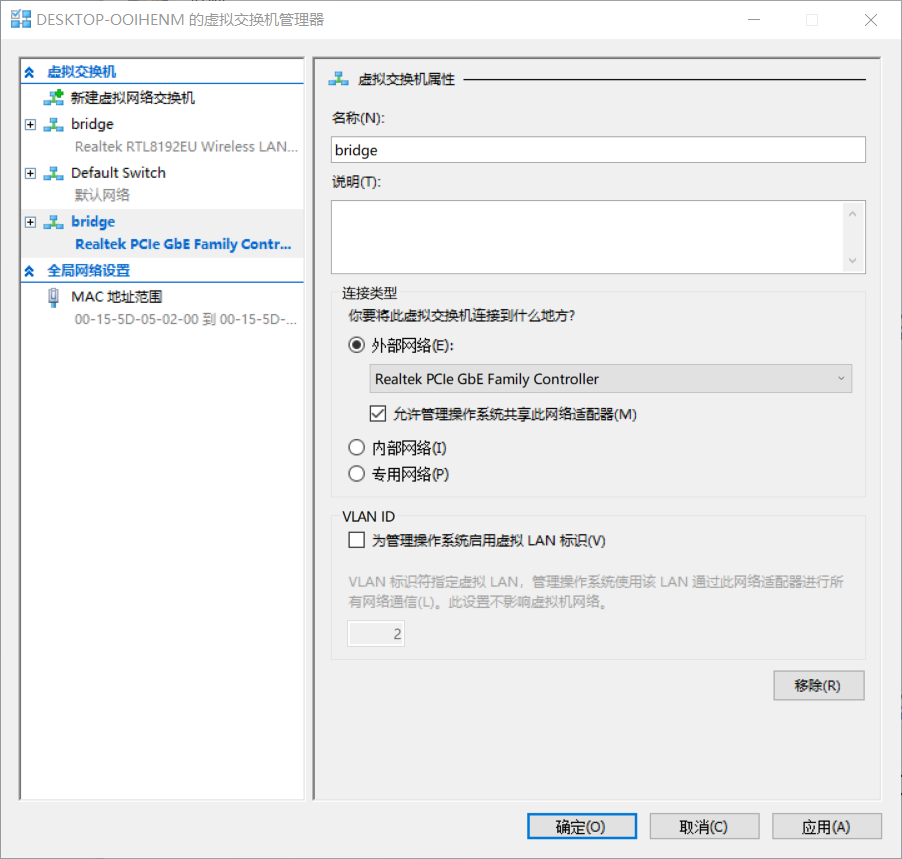902x859 pixels.
Task: Click the 虚拟交换机属性 header icon
Action: pos(340,79)
